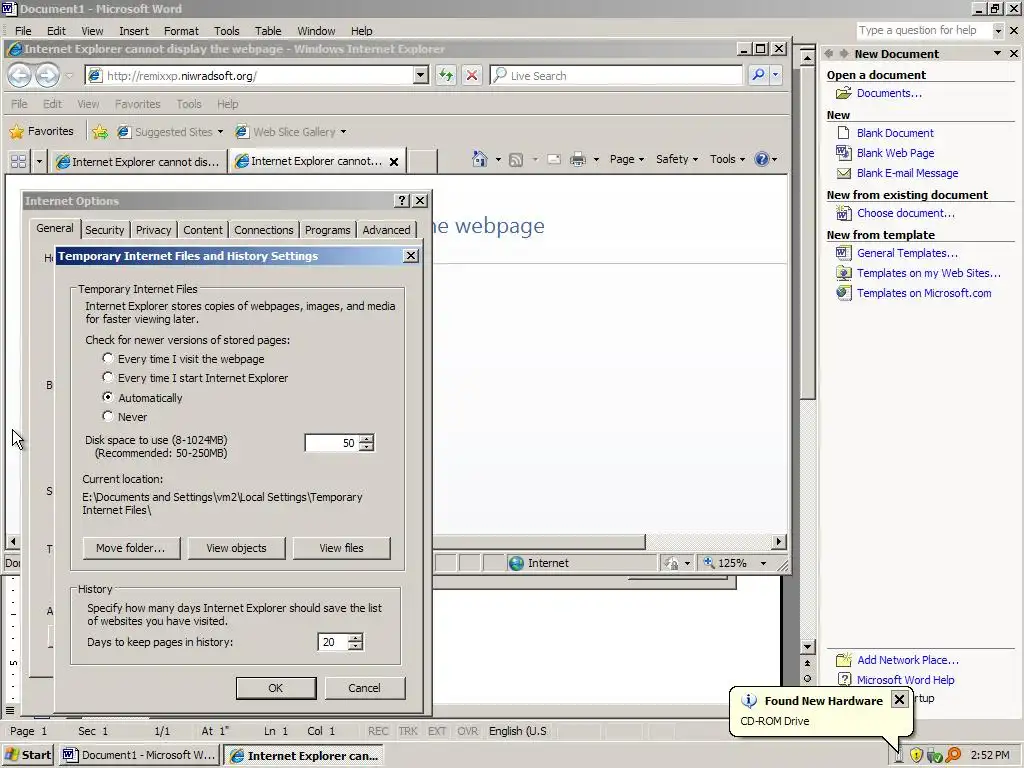Open Word's Table menu
The height and width of the screenshot is (768, 1024).
point(268,31)
